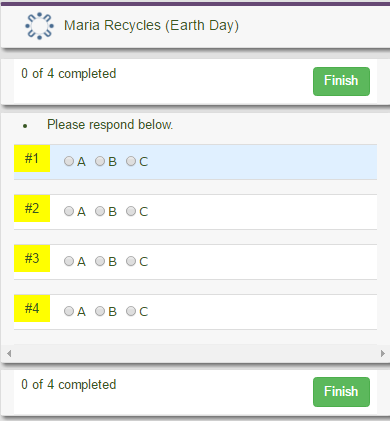Click the top green Finish button
The height and width of the screenshot is (421, 390).
pos(341,81)
